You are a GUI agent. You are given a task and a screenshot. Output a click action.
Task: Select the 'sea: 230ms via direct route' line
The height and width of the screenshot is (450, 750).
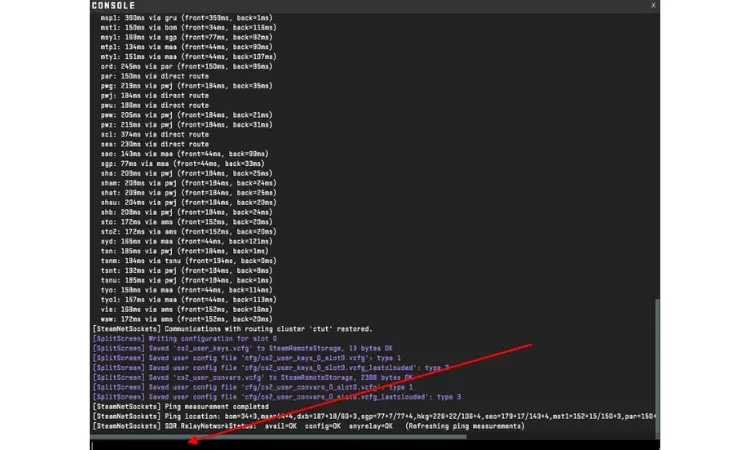[x=154, y=144]
